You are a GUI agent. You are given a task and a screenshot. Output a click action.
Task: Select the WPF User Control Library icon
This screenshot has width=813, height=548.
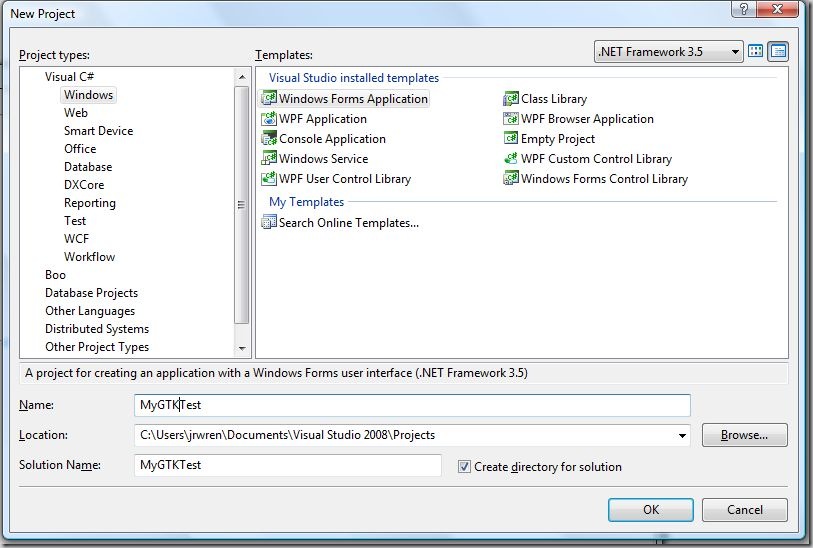(269, 178)
